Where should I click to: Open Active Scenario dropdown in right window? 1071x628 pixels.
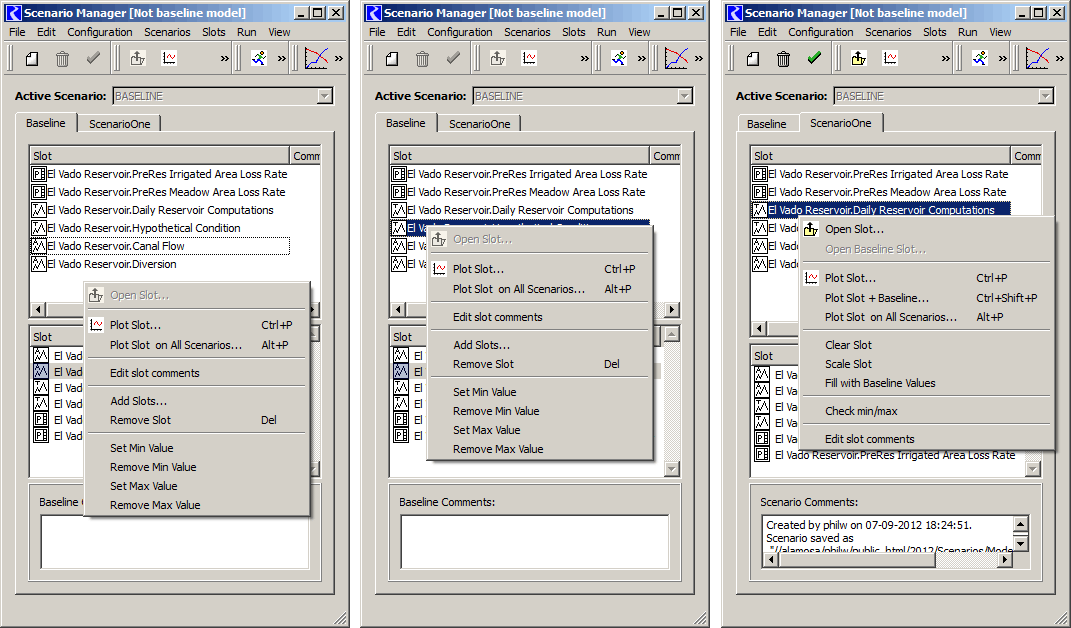[x=1046, y=96]
